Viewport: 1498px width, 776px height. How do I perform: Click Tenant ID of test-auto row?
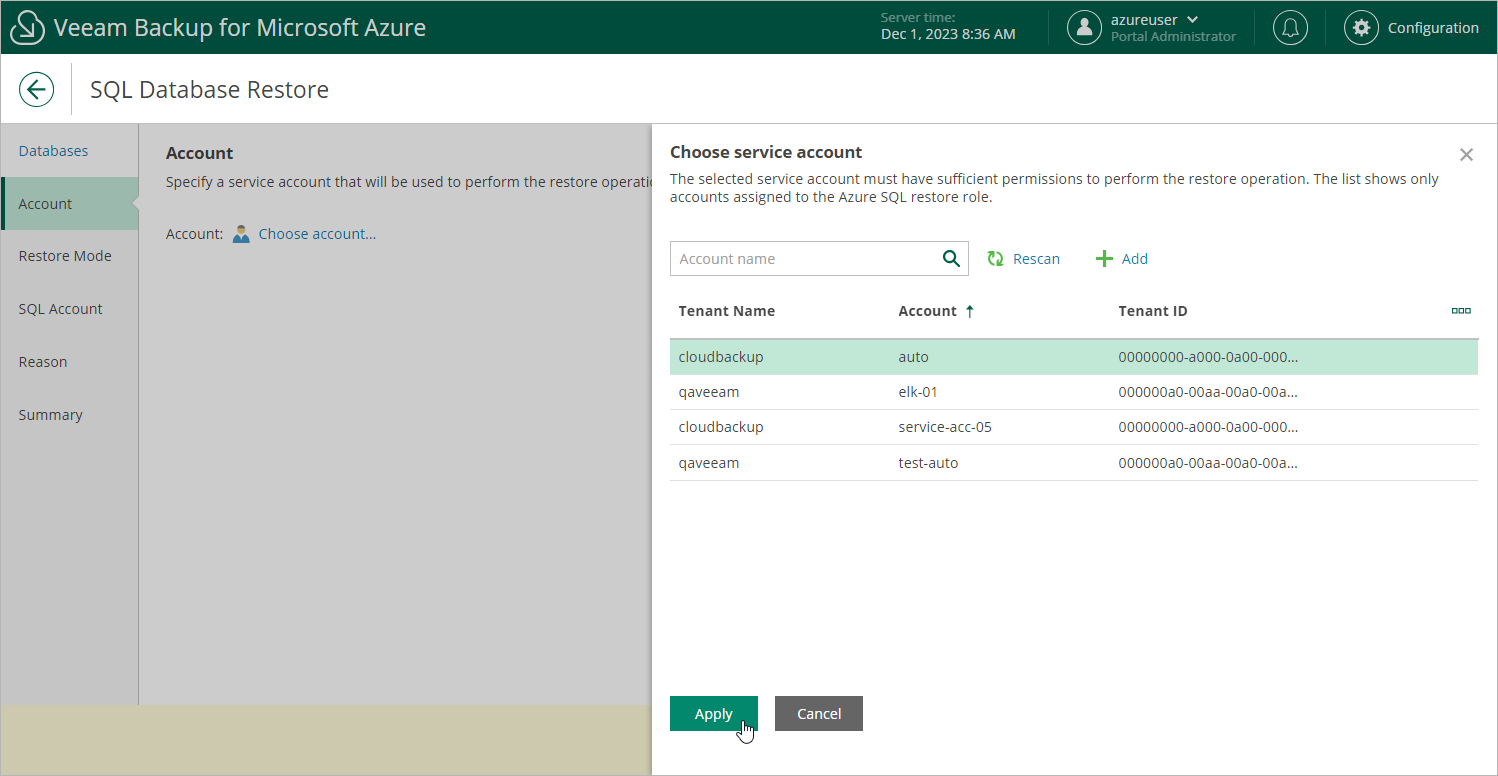(x=1208, y=463)
